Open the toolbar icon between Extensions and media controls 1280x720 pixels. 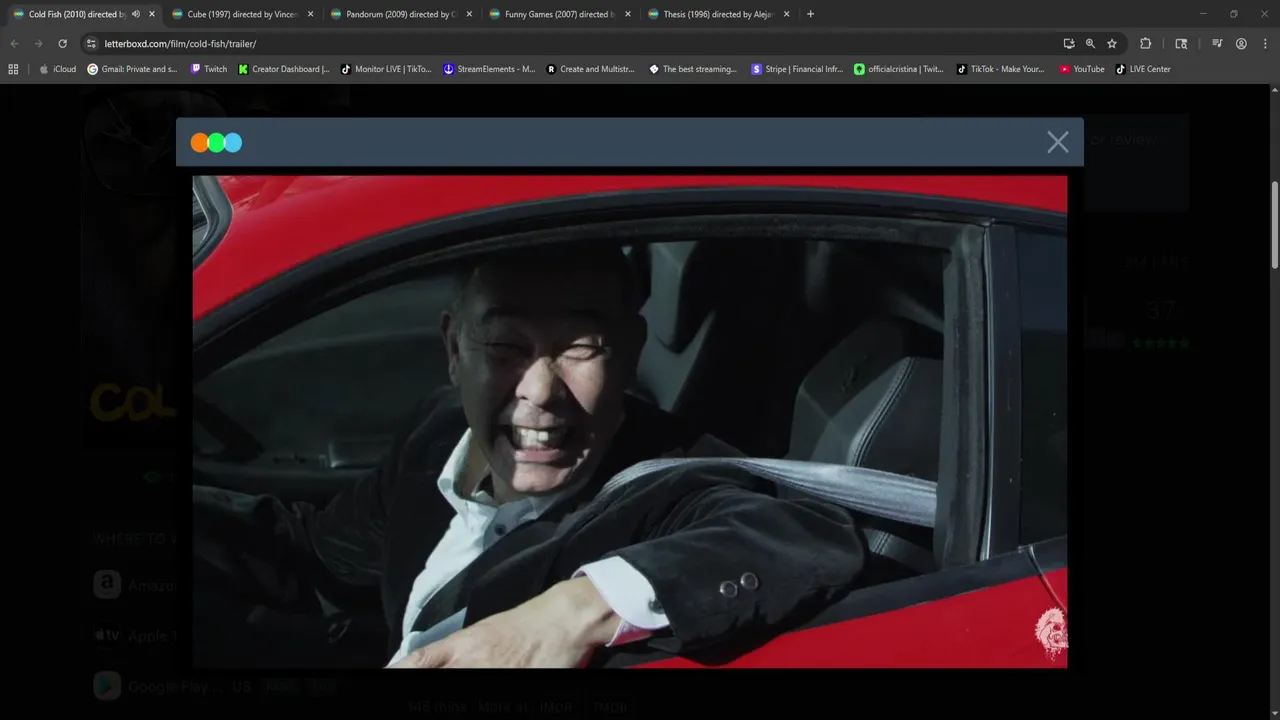[x=1181, y=44]
